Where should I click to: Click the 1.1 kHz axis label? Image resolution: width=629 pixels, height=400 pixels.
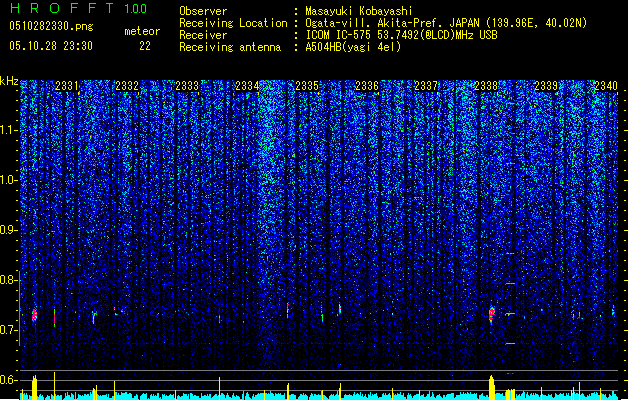click(x=9, y=130)
